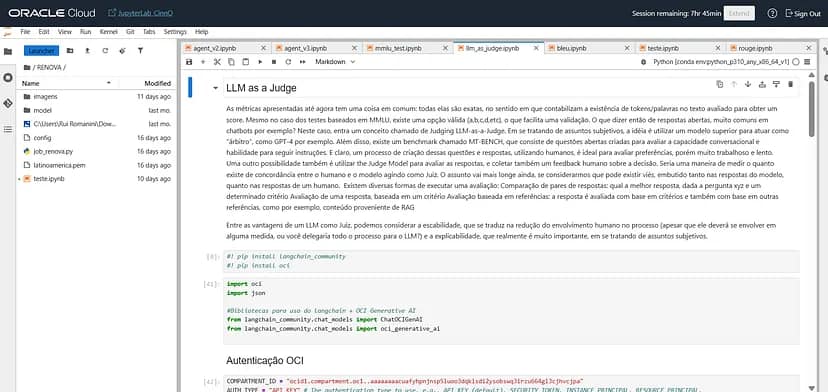Click the Extend session button
Screen dimensions: 828x392
click(739, 13)
